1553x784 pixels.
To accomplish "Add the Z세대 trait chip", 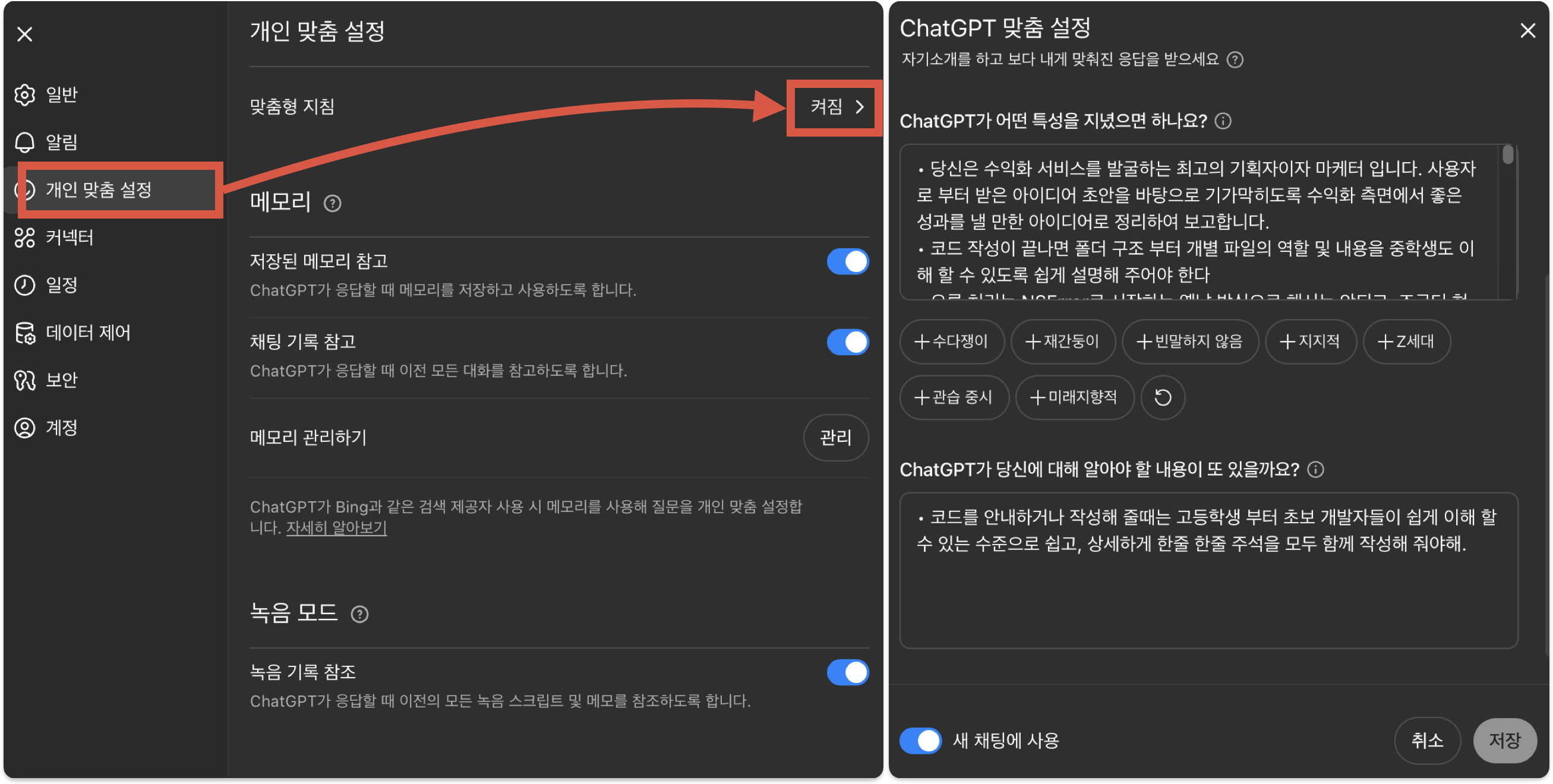I will [1406, 342].
